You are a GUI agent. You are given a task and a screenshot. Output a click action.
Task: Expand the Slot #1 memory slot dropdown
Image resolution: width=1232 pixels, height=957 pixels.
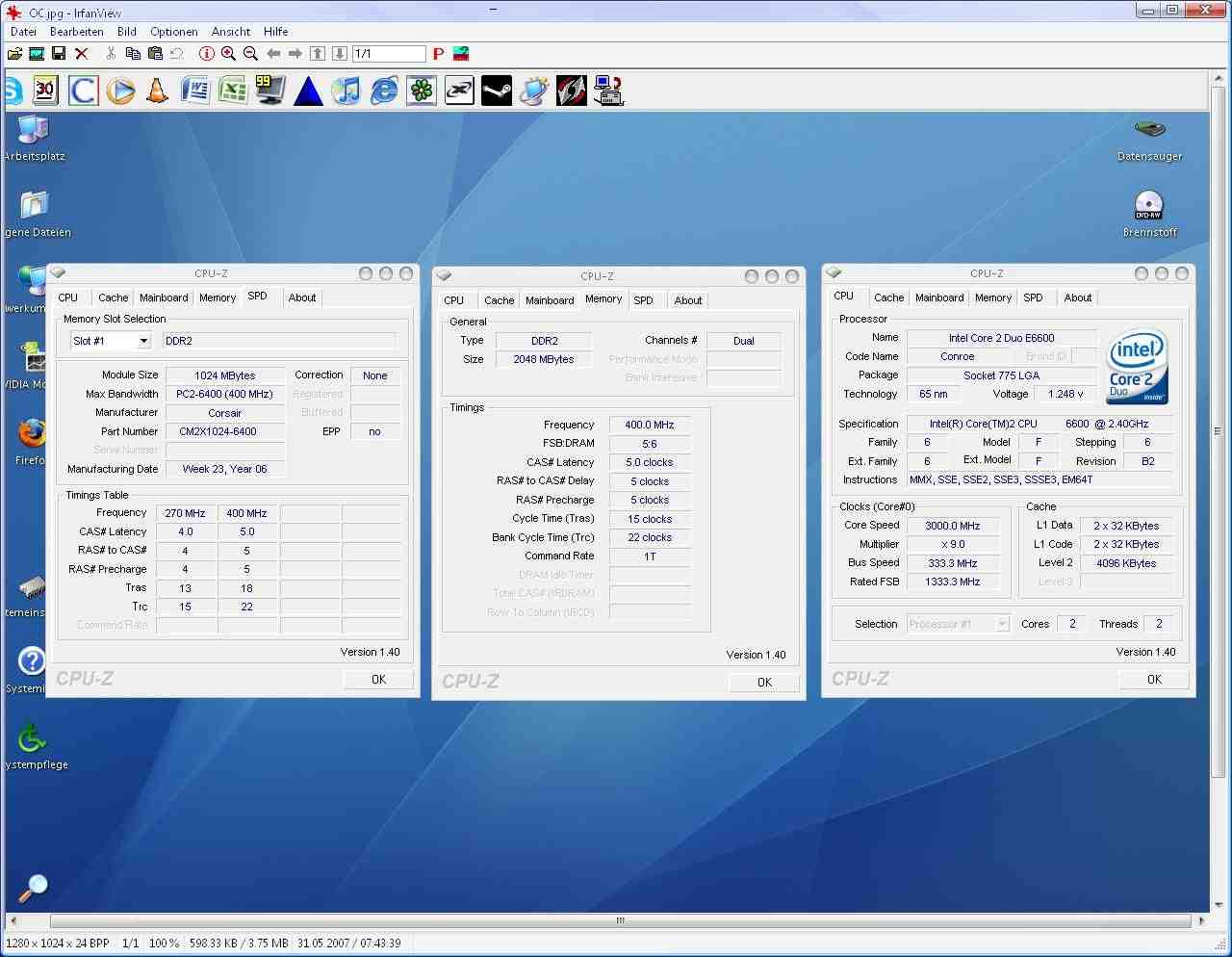coord(143,341)
